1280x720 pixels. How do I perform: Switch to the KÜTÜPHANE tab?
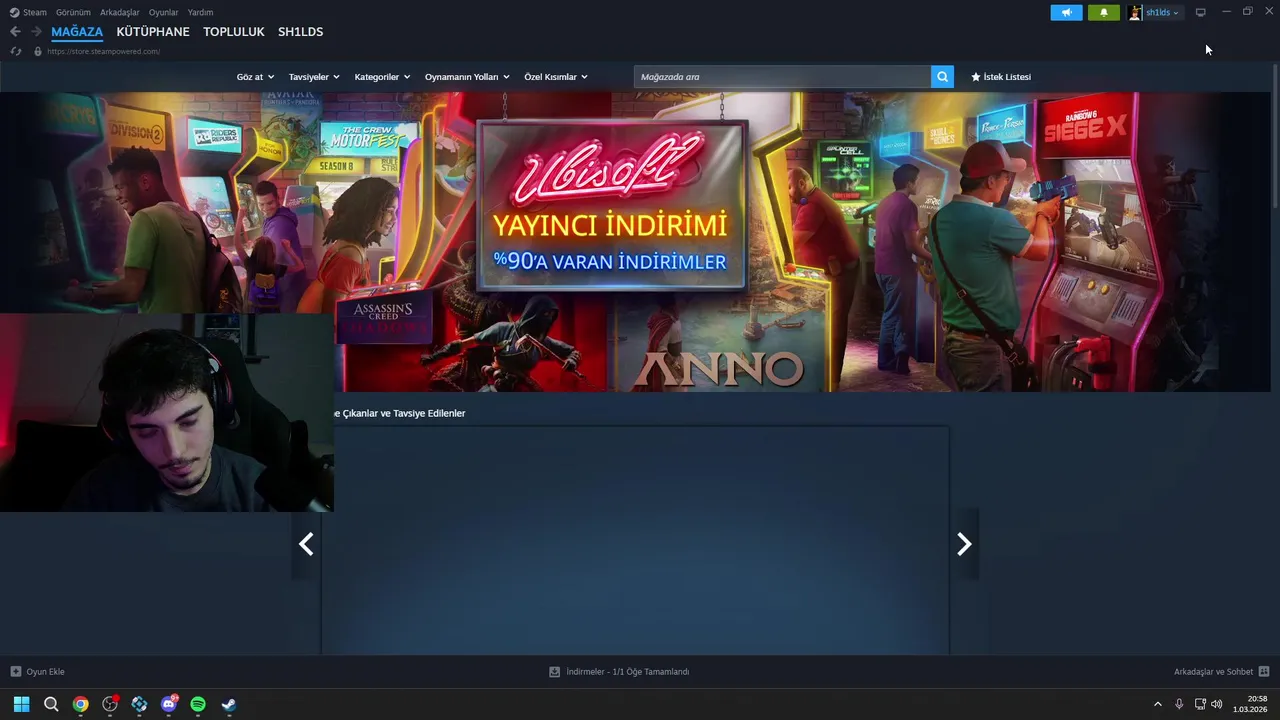coord(153,32)
